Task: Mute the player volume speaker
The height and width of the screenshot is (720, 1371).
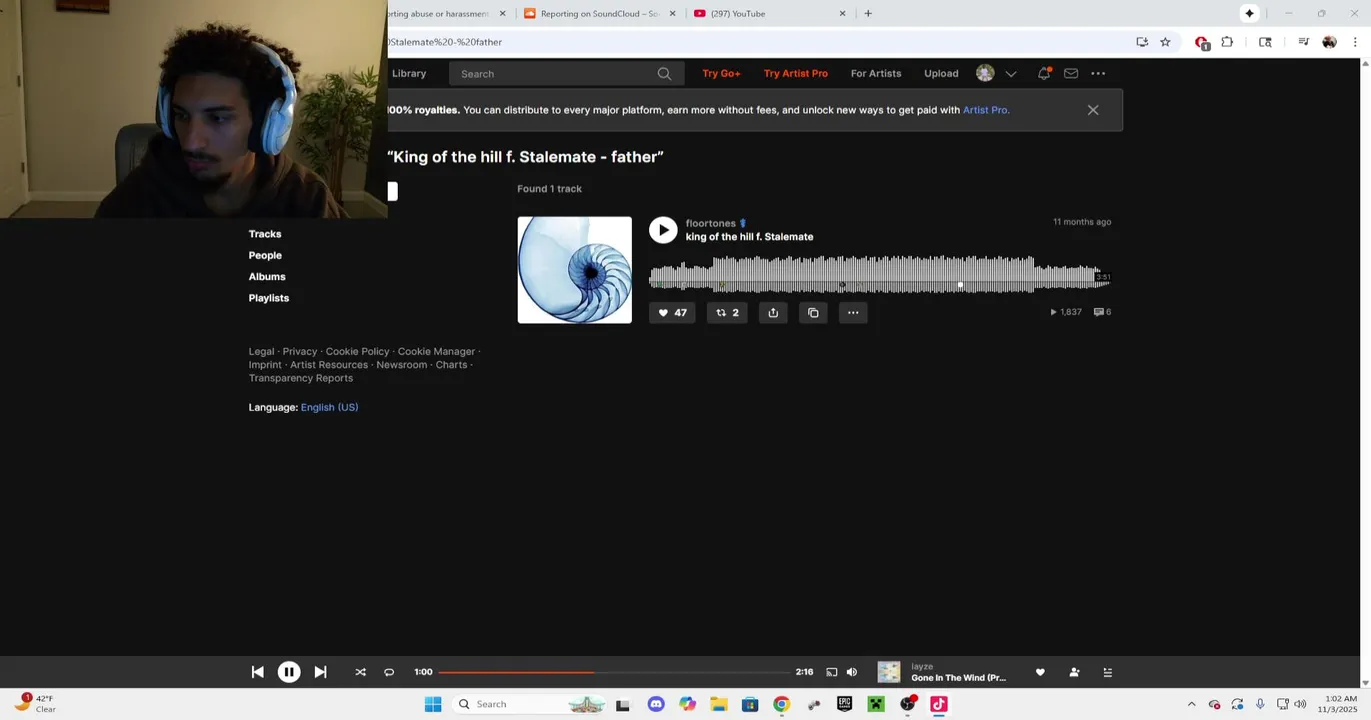Action: click(852, 672)
